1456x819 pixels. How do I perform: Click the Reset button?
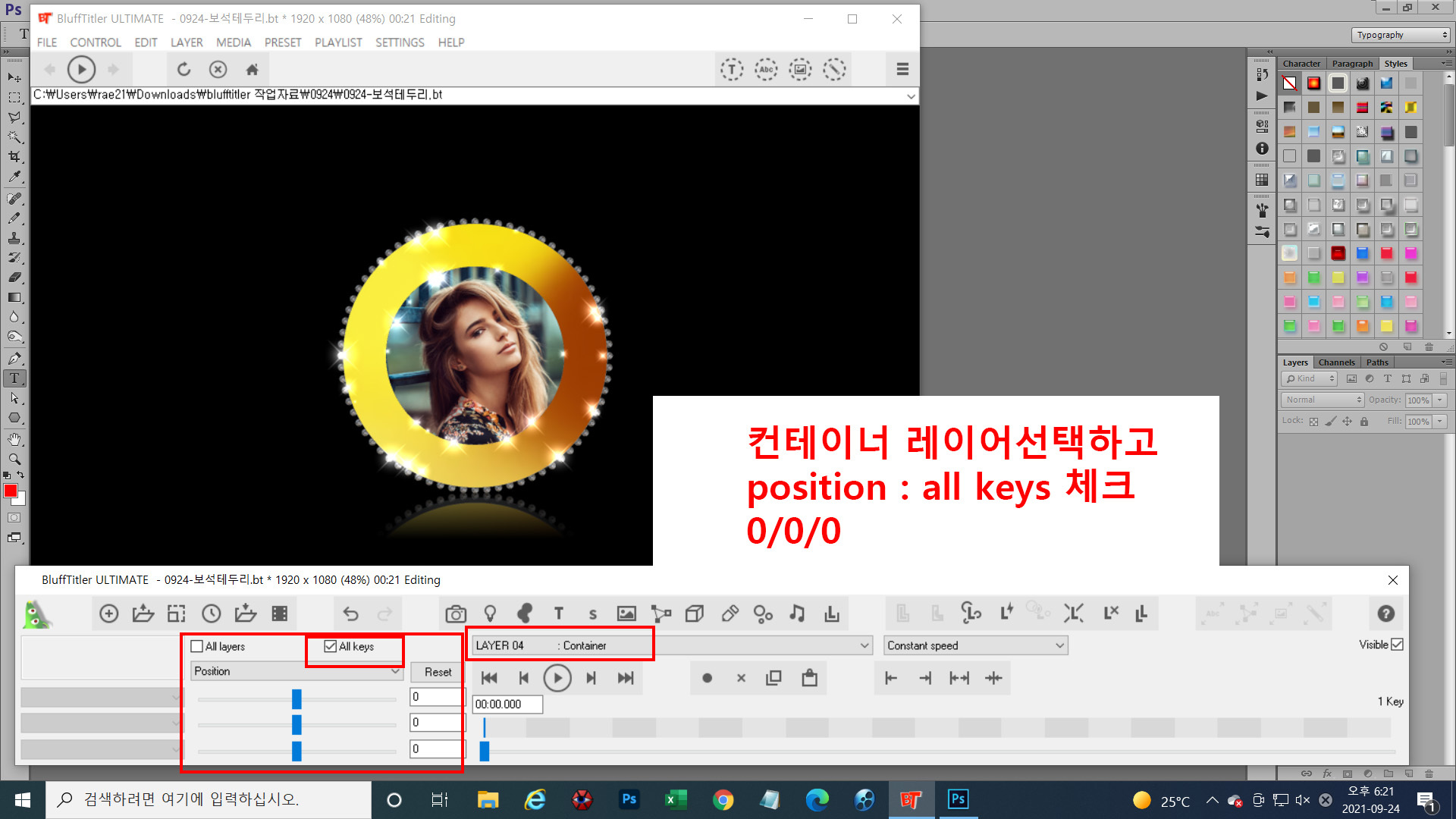tap(438, 672)
